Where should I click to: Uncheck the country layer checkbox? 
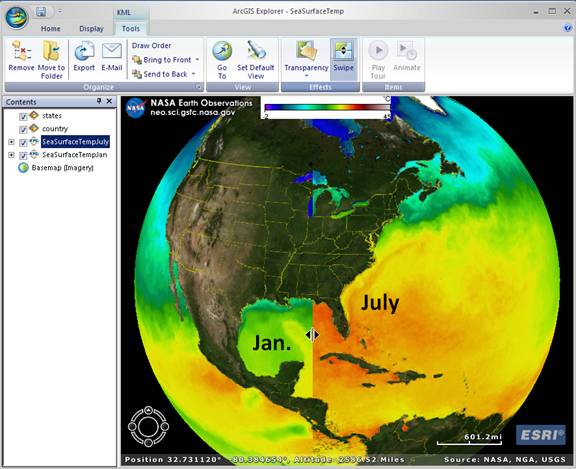click(23, 129)
